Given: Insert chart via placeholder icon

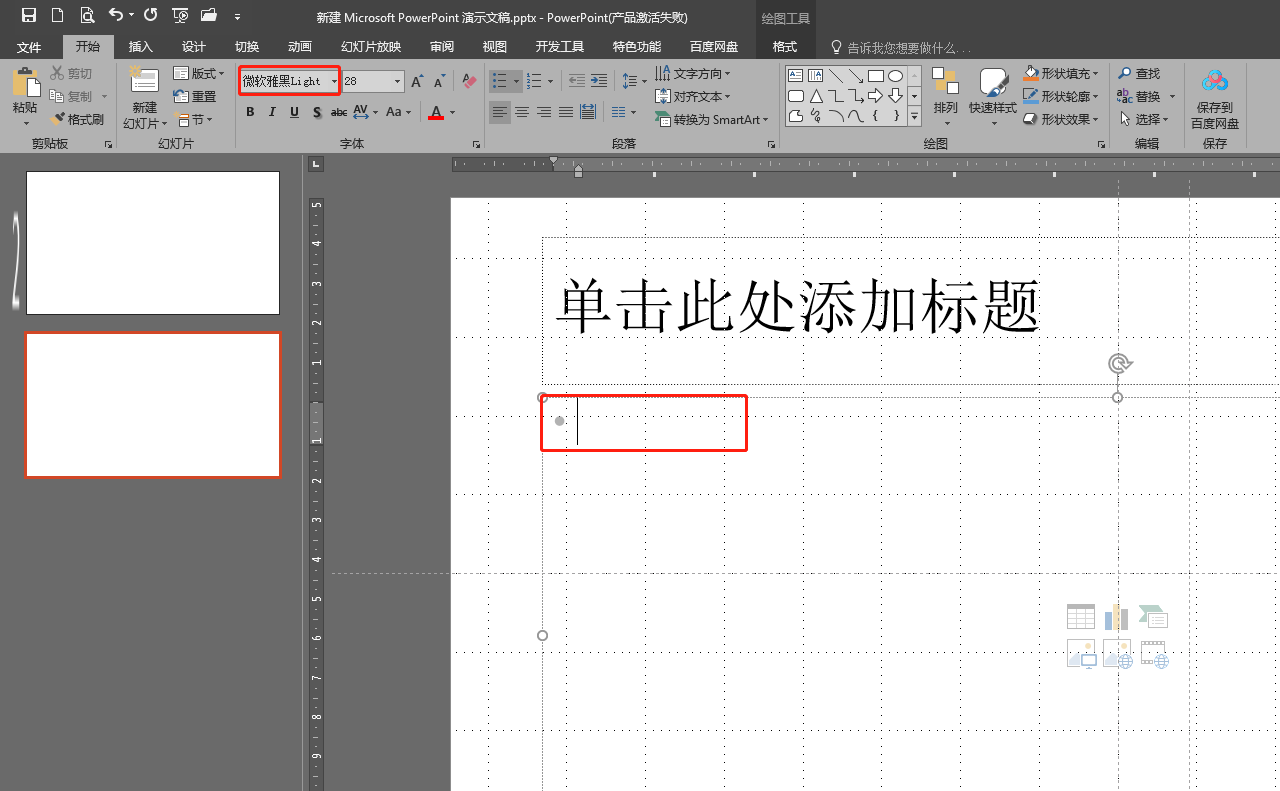Looking at the screenshot, I should coord(1117,617).
